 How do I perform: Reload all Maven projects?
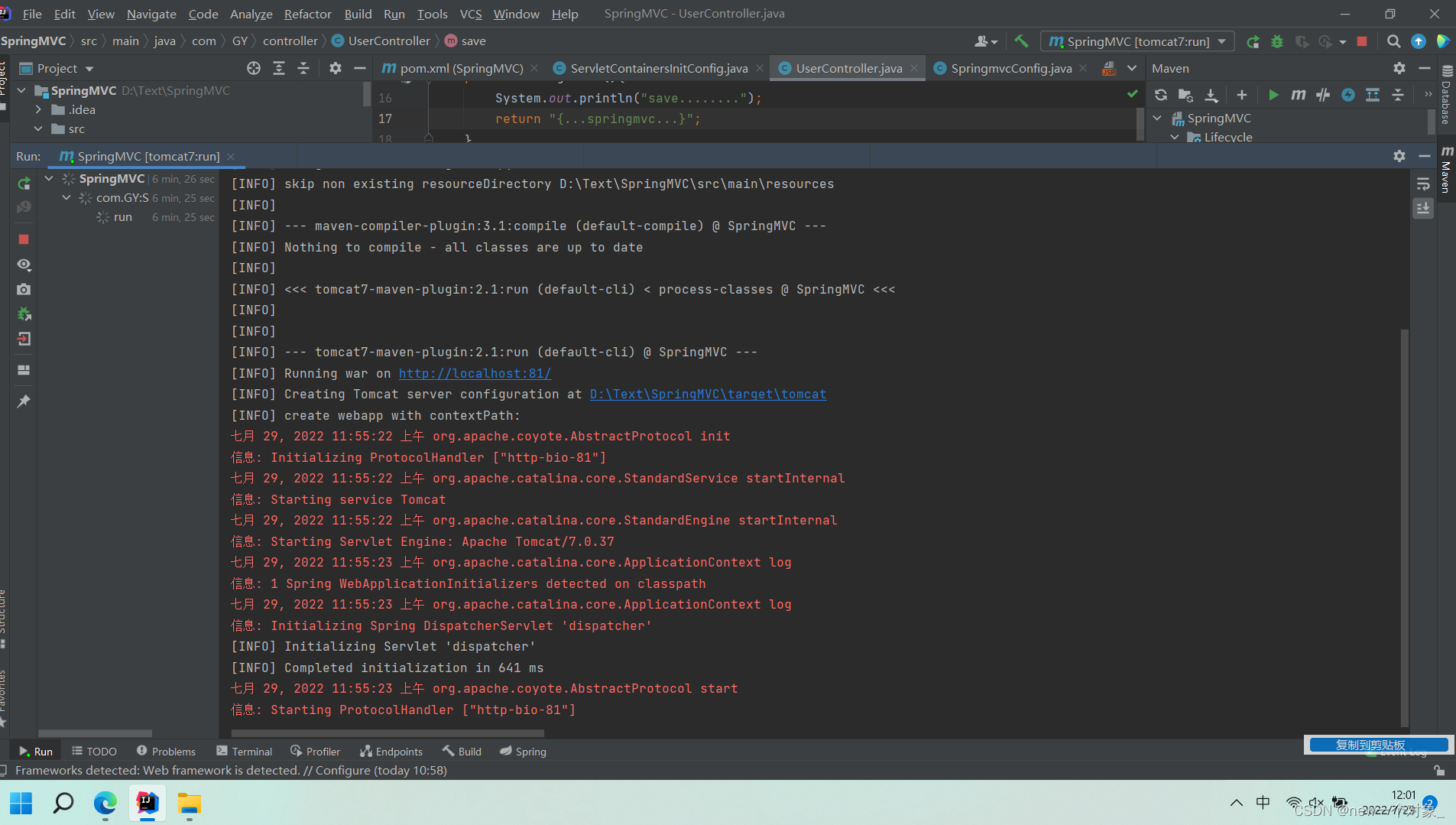(1161, 95)
